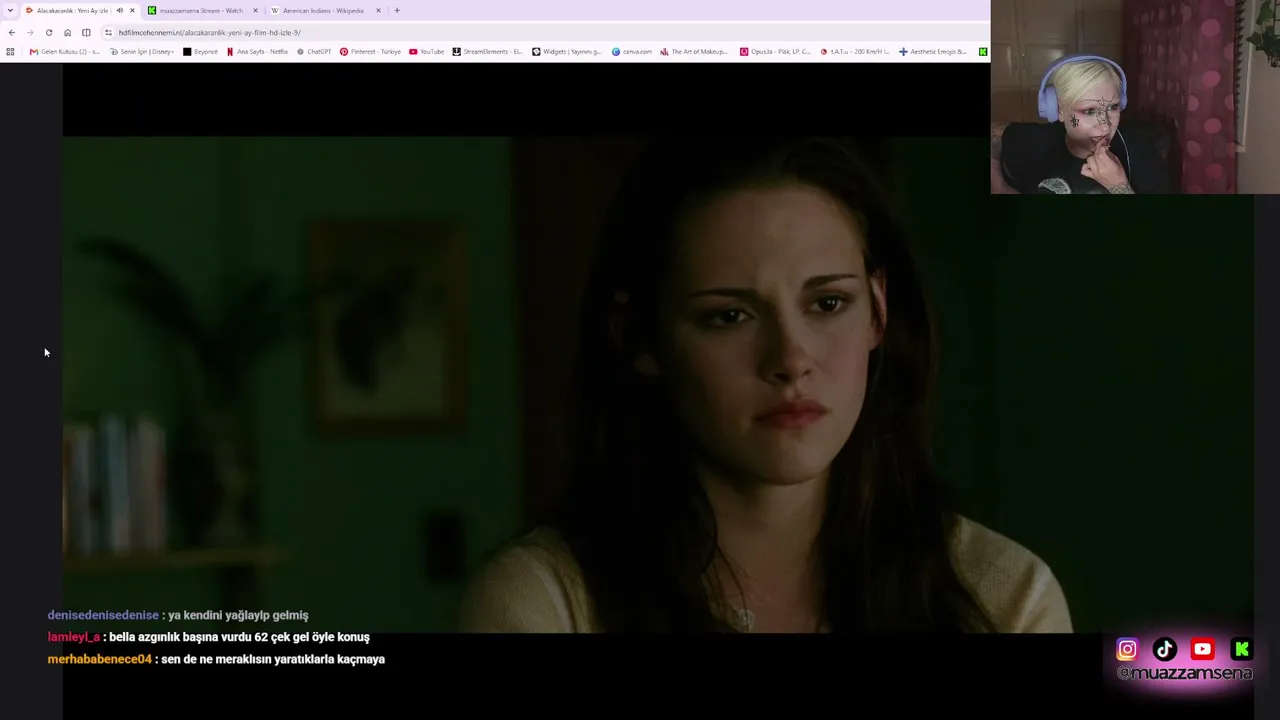Go forward to the next page
Image resolution: width=1280 pixels, height=720 pixels.
point(30,32)
